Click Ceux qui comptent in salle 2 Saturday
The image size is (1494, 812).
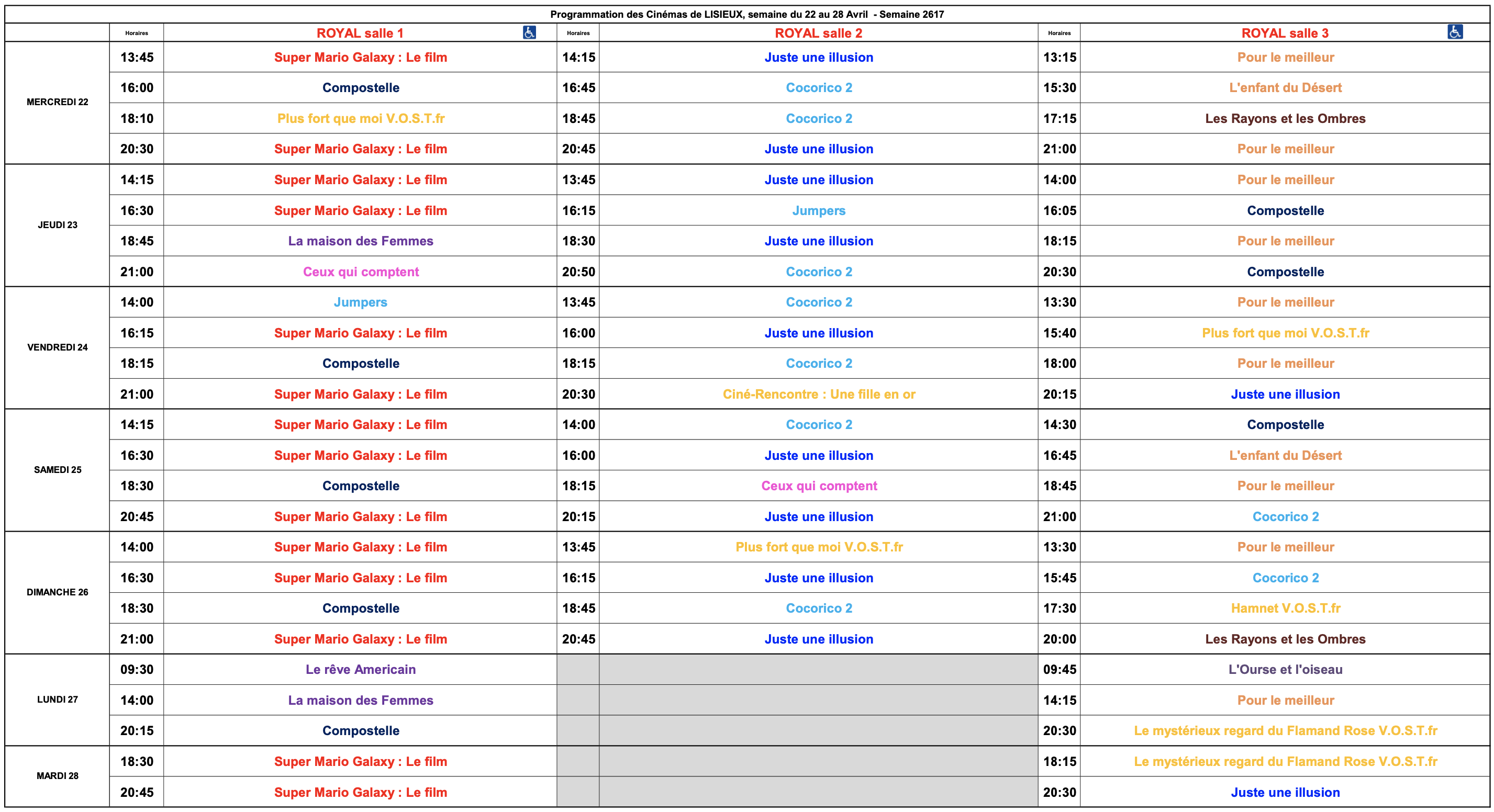(x=818, y=486)
